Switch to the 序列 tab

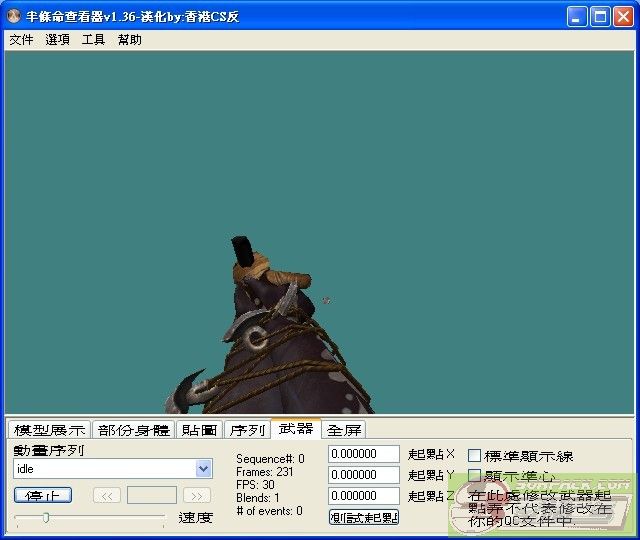247,430
